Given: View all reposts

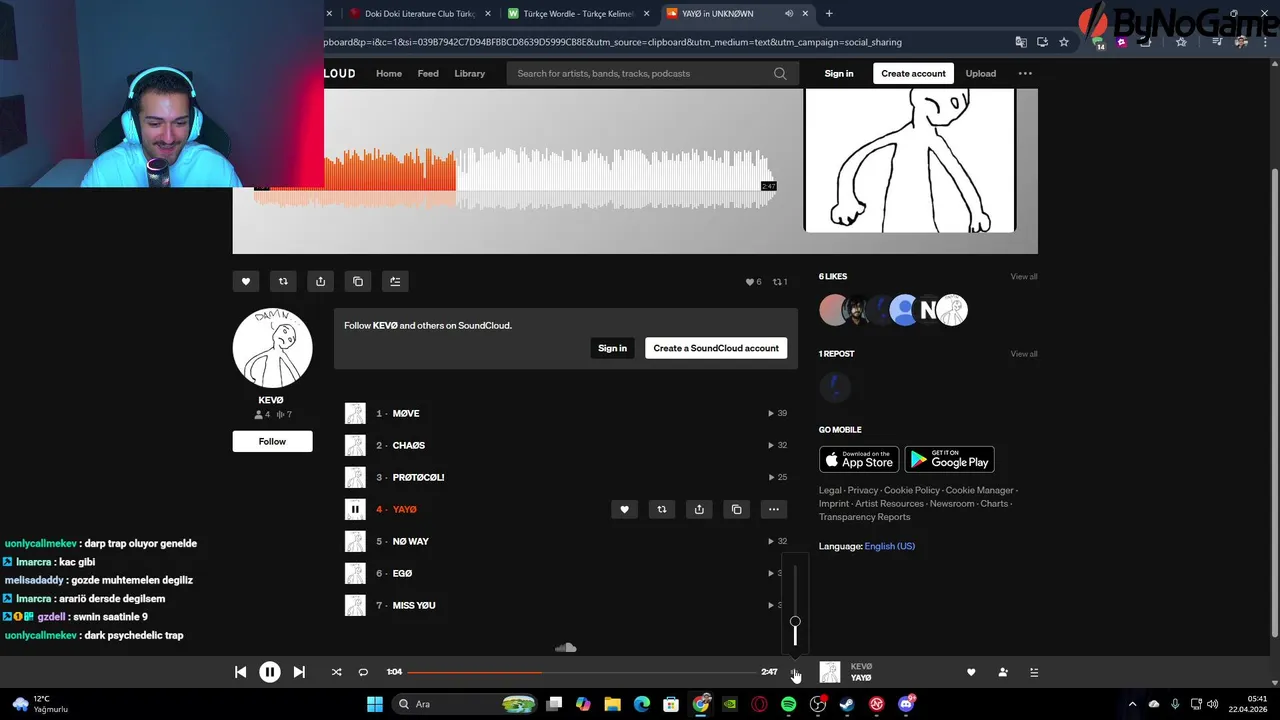Looking at the screenshot, I should pos(1024,354).
